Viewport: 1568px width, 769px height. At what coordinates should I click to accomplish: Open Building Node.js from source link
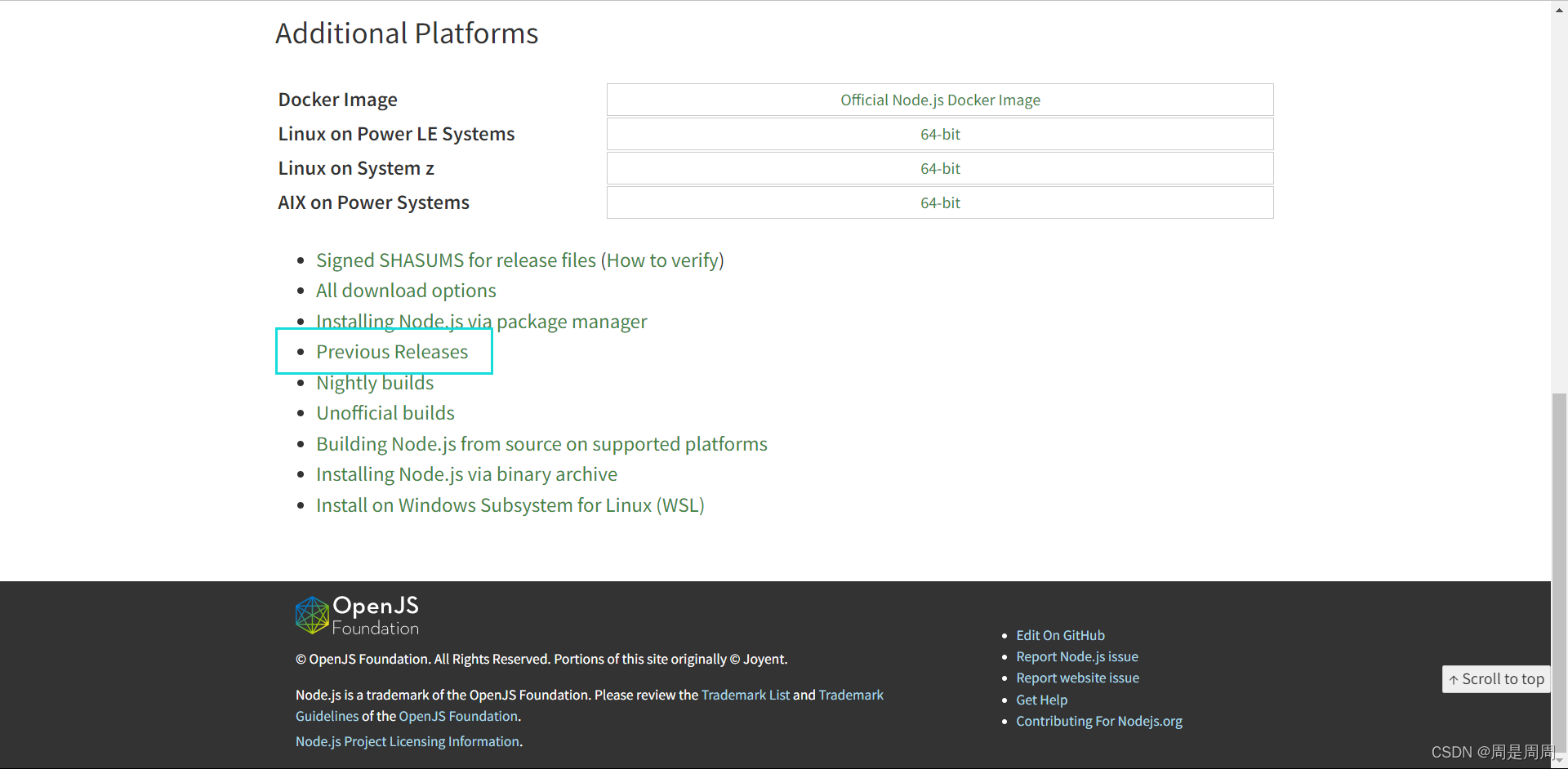(541, 444)
